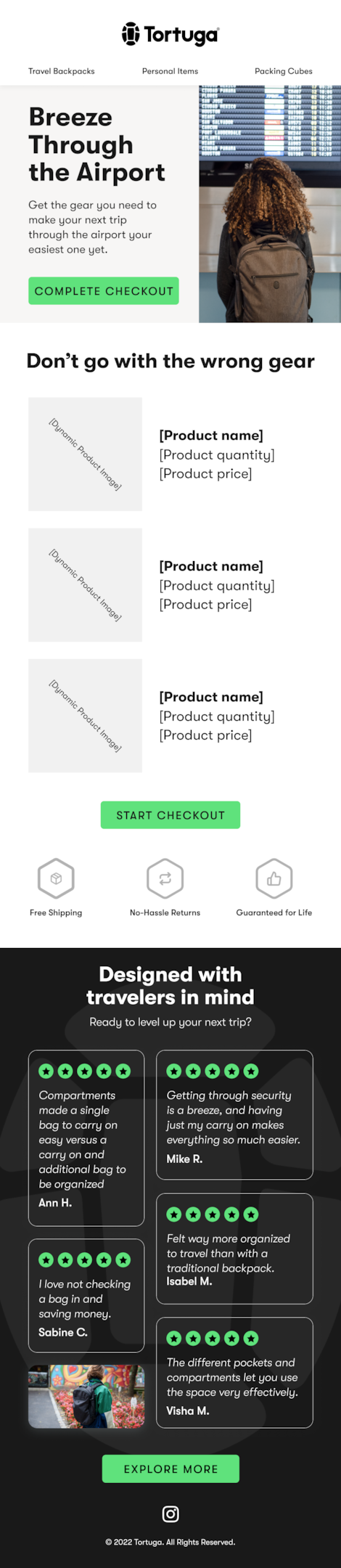
Task: Click star rating on Mike R. review
Action: [x=213, y=1071]
